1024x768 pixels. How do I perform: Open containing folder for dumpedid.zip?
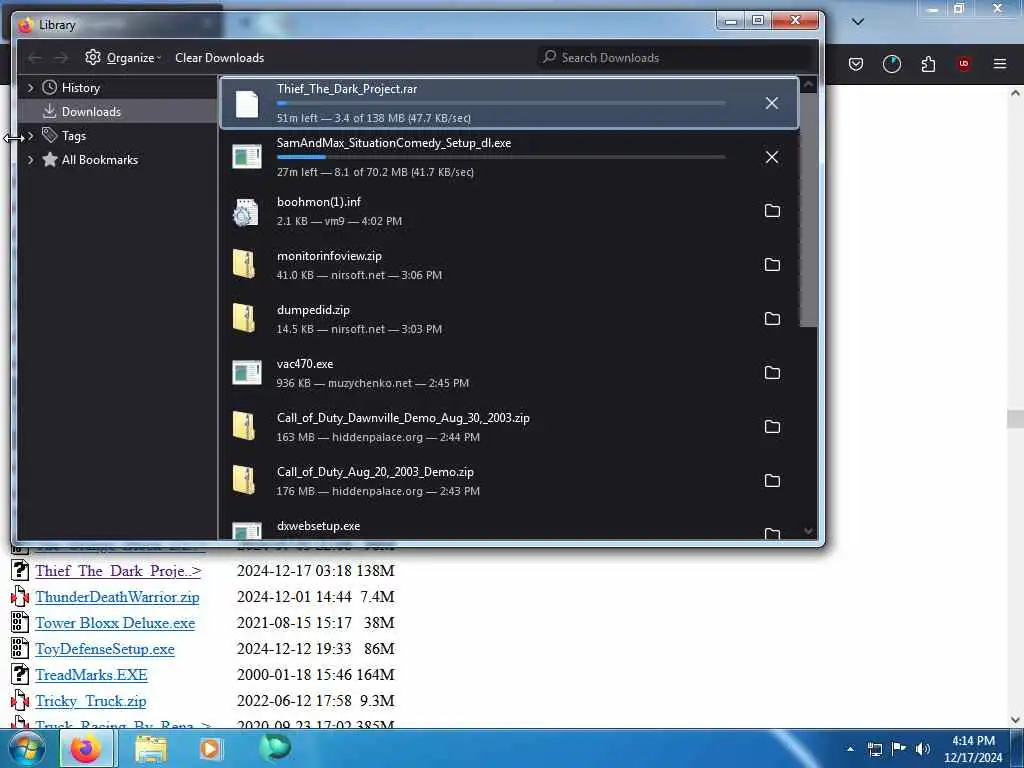coord(772,319)
